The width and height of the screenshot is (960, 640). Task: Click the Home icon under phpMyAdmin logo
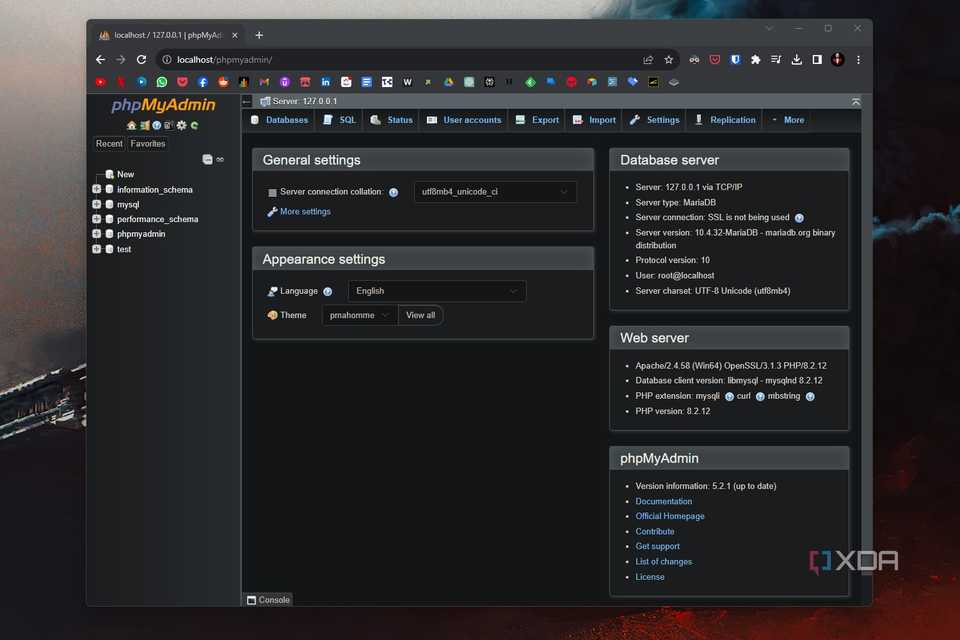131,125
